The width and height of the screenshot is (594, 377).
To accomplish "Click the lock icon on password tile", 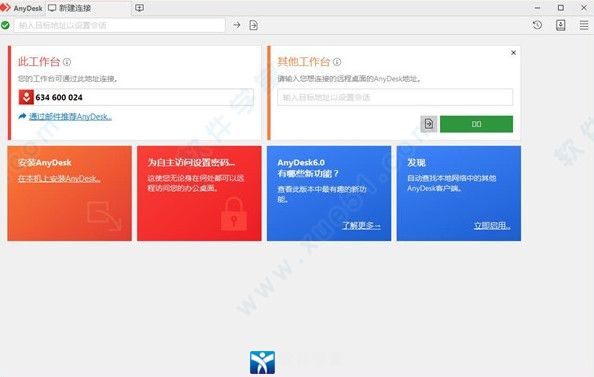I will tap(234, 214).
